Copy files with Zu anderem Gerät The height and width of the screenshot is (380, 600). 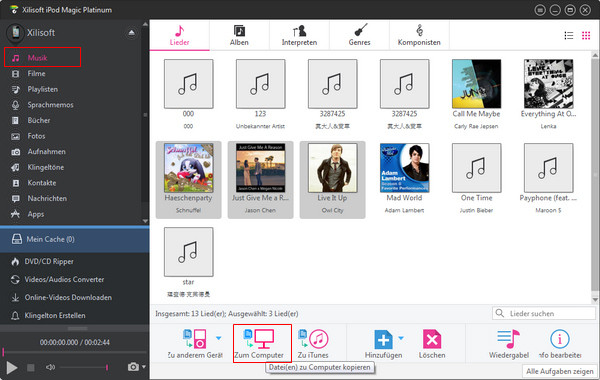195,344
